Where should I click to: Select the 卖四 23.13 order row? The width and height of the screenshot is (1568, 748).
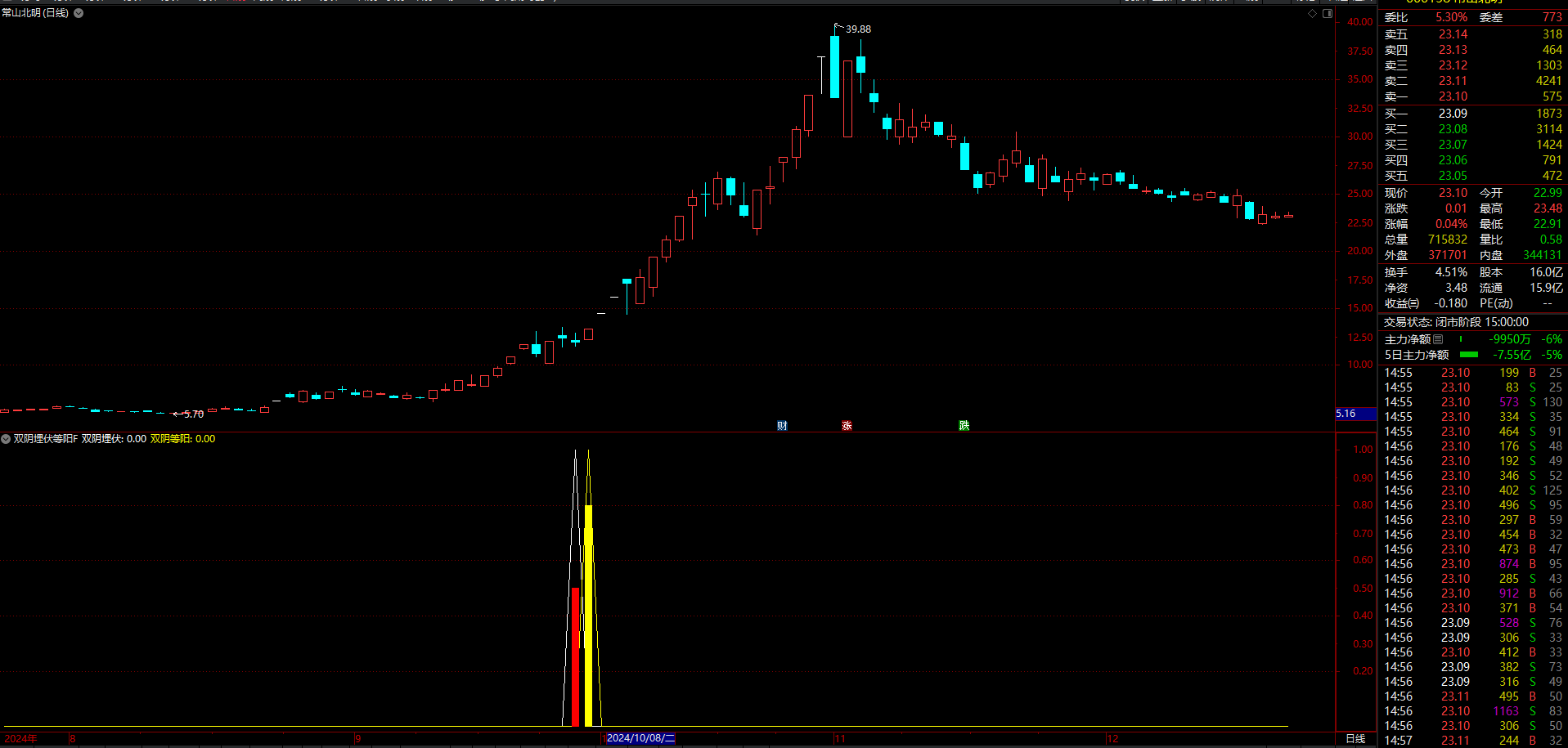1472,50
